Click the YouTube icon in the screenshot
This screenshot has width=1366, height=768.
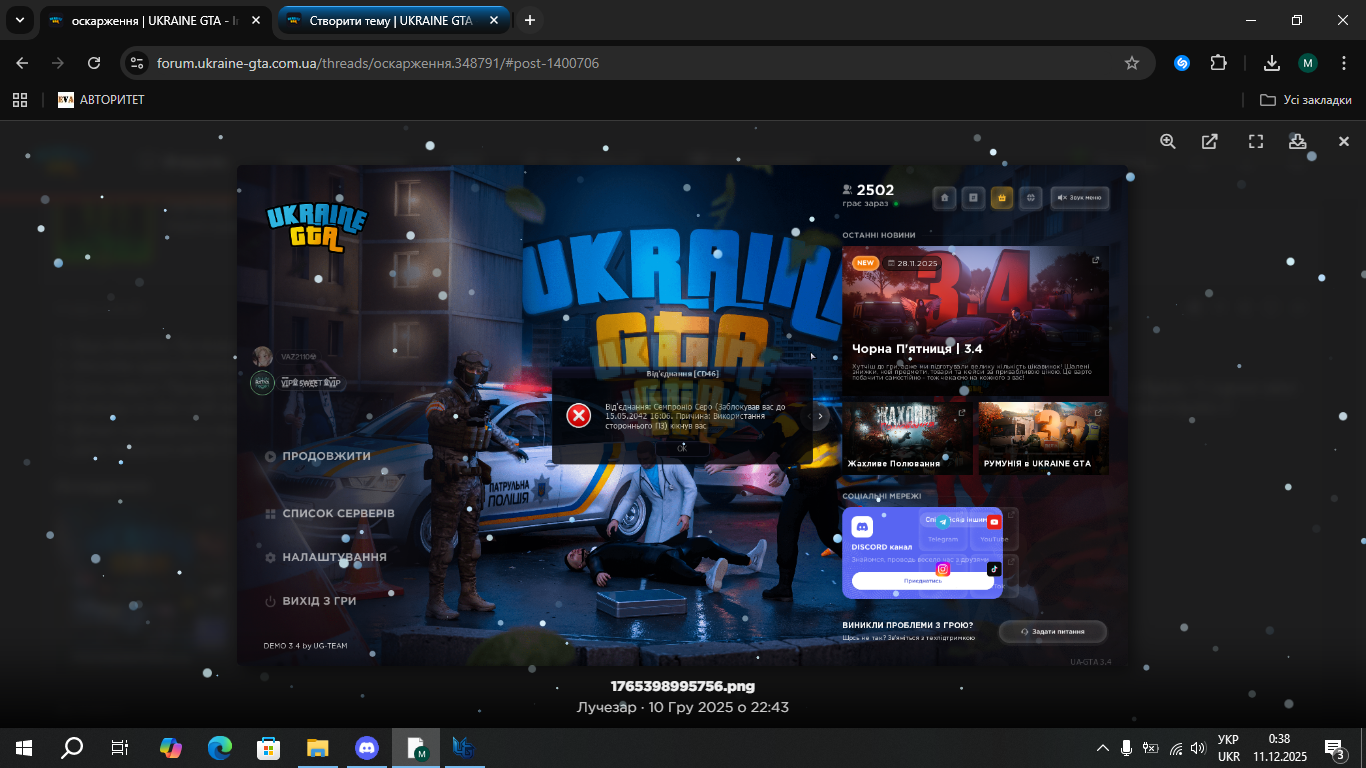tap(994, 522)
